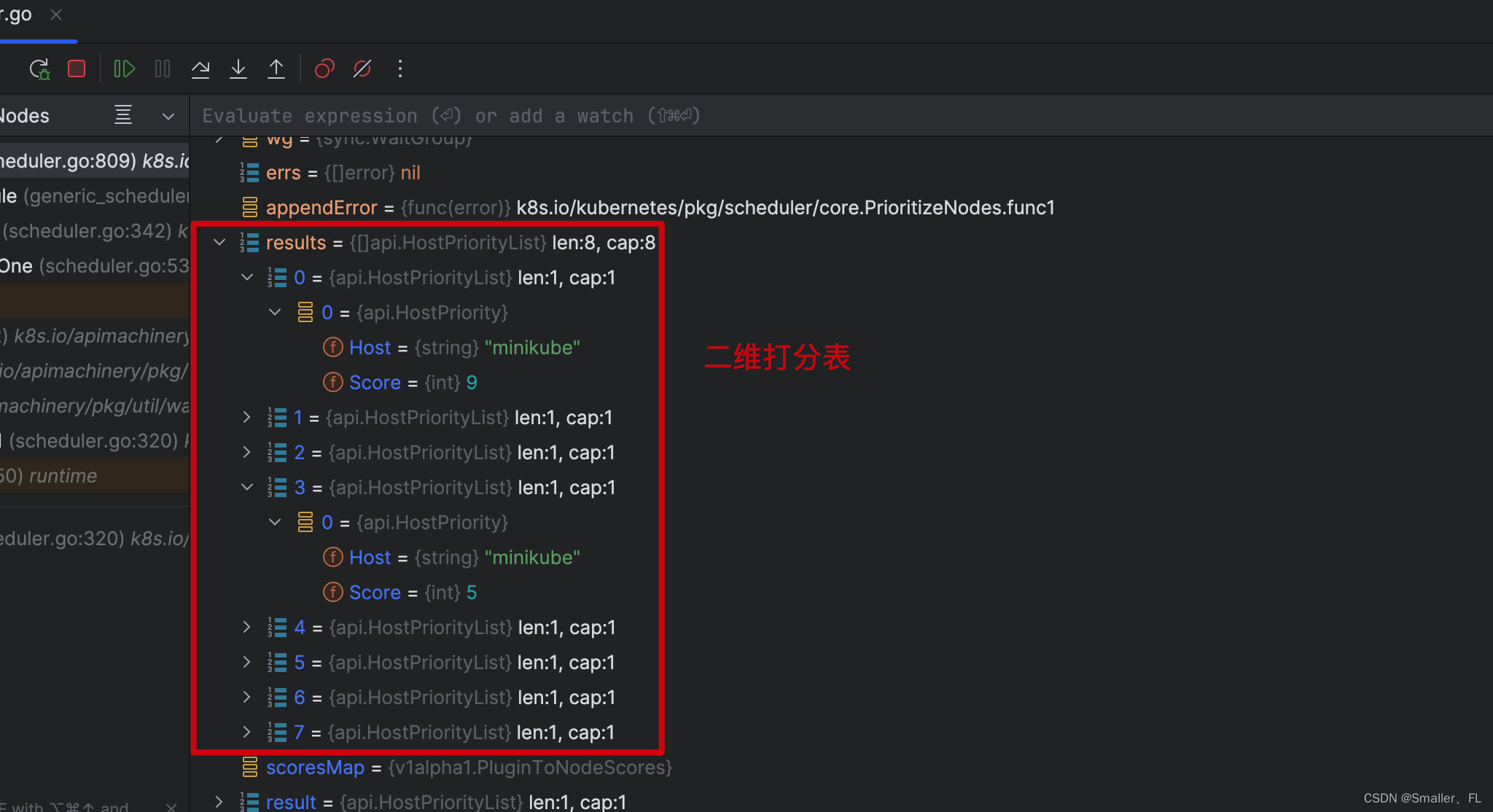Click the struct icon of appendError

tap(249, 207)
